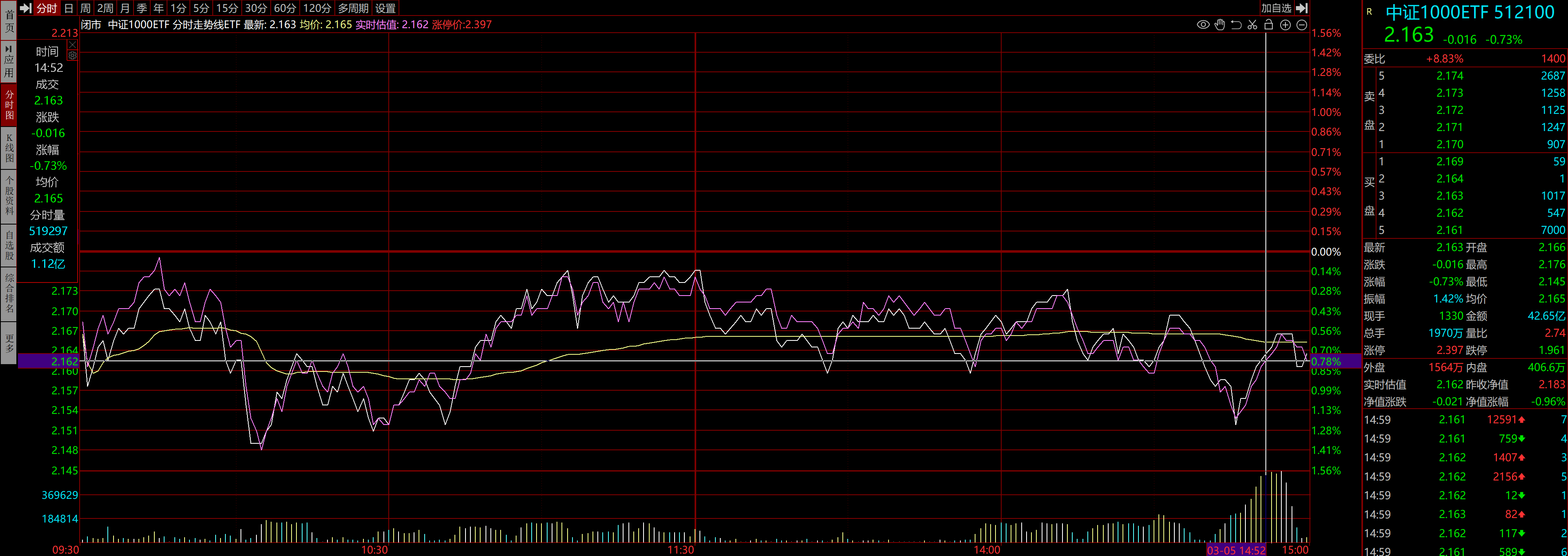1568x556 pixels.
Task: Click the plus zoom-in chart icon
Action: coord(1285,25)
